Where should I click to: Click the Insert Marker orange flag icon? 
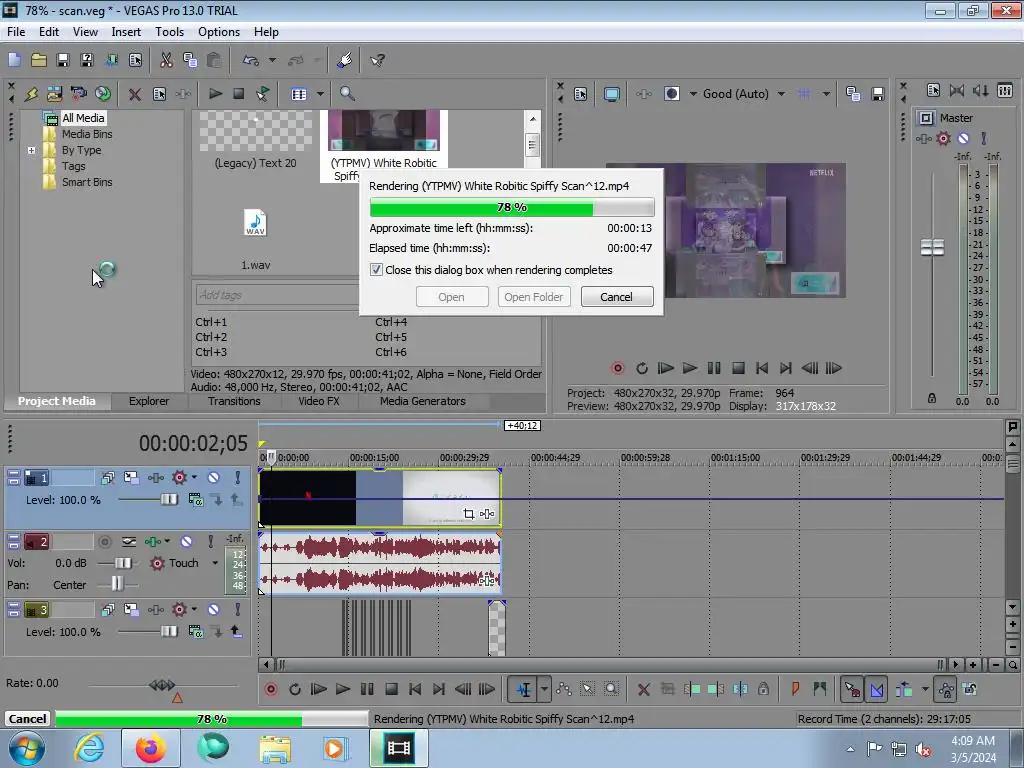[795, 689]
